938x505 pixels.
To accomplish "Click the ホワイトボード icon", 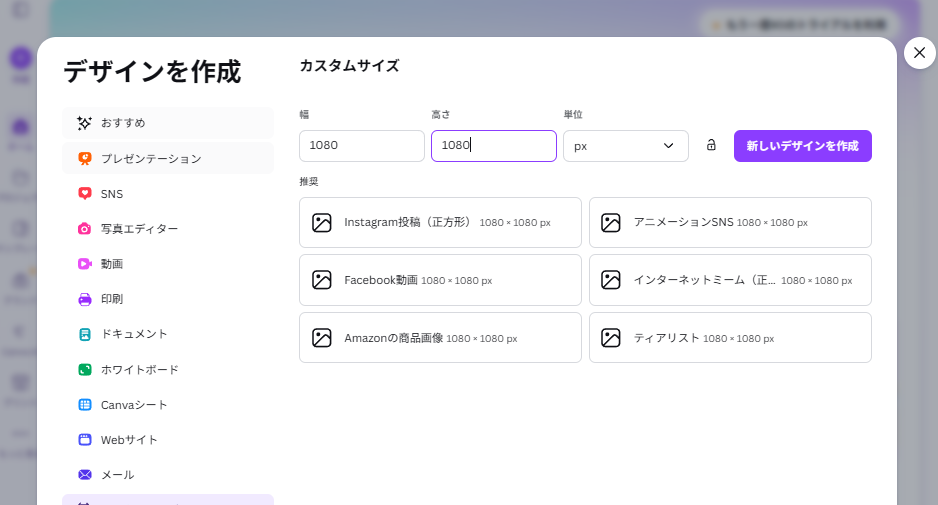I will (85, 370).
